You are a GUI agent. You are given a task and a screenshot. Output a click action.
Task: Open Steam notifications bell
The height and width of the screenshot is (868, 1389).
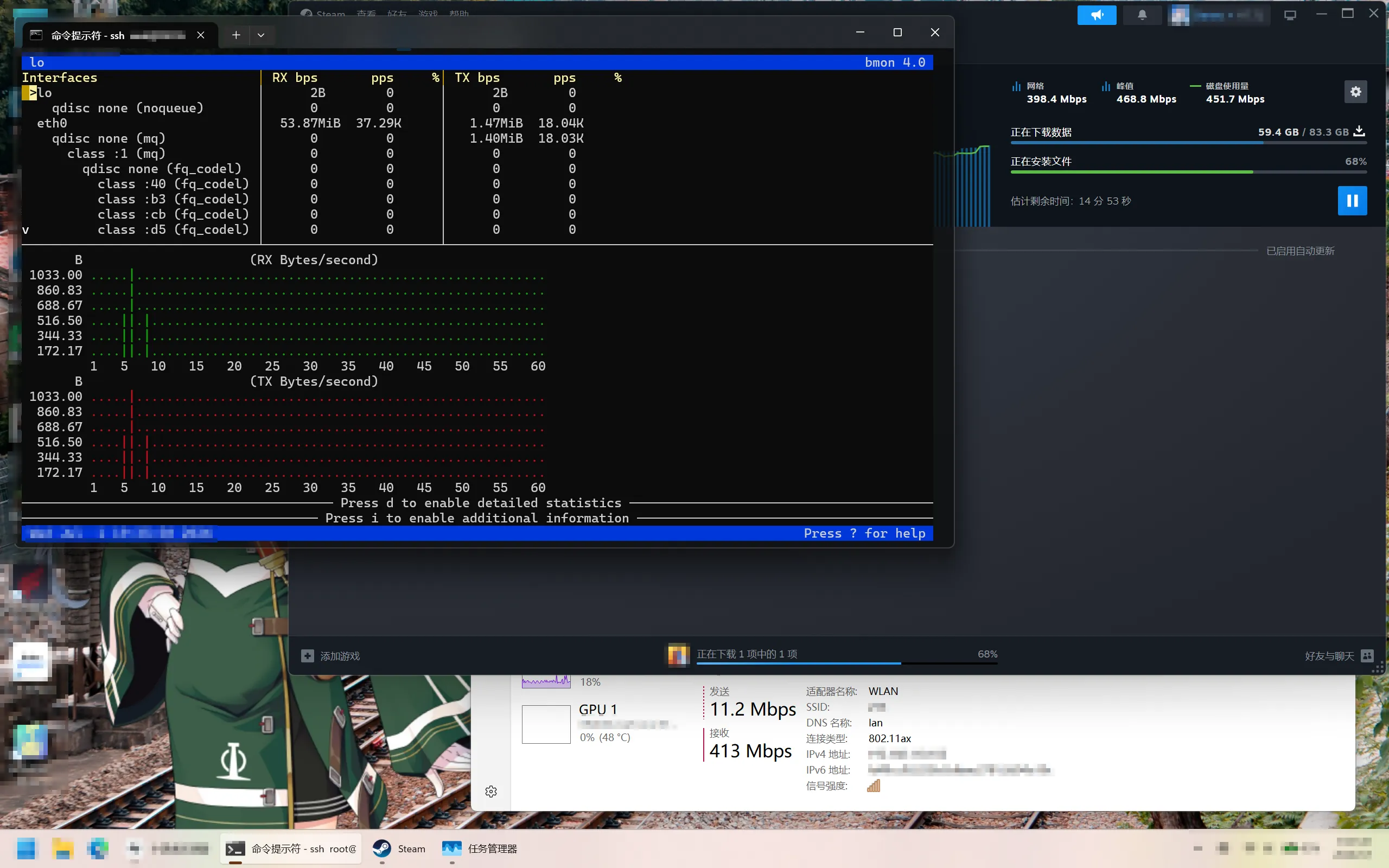pos(1142,15)
